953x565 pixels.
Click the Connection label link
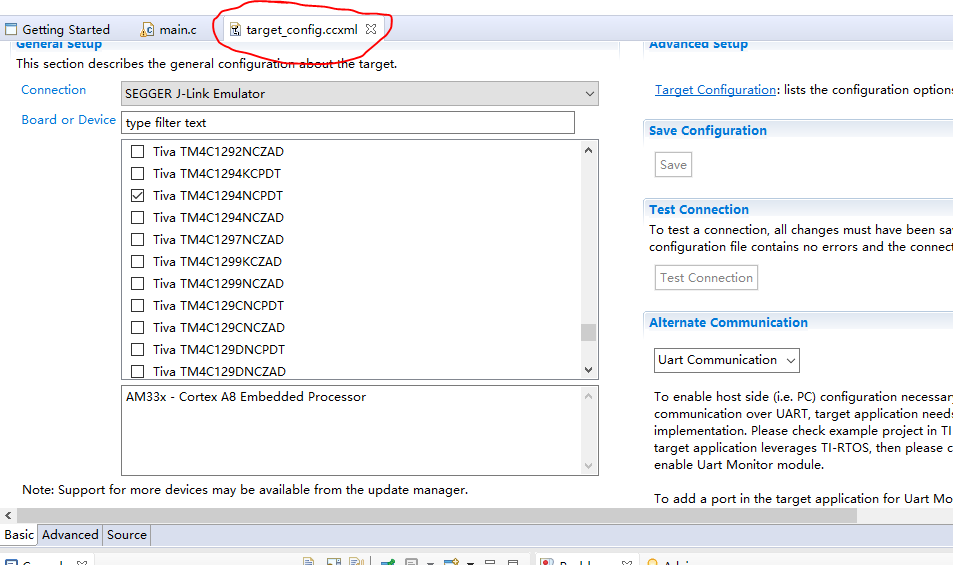pyautogui.click(x=53, y=90)
